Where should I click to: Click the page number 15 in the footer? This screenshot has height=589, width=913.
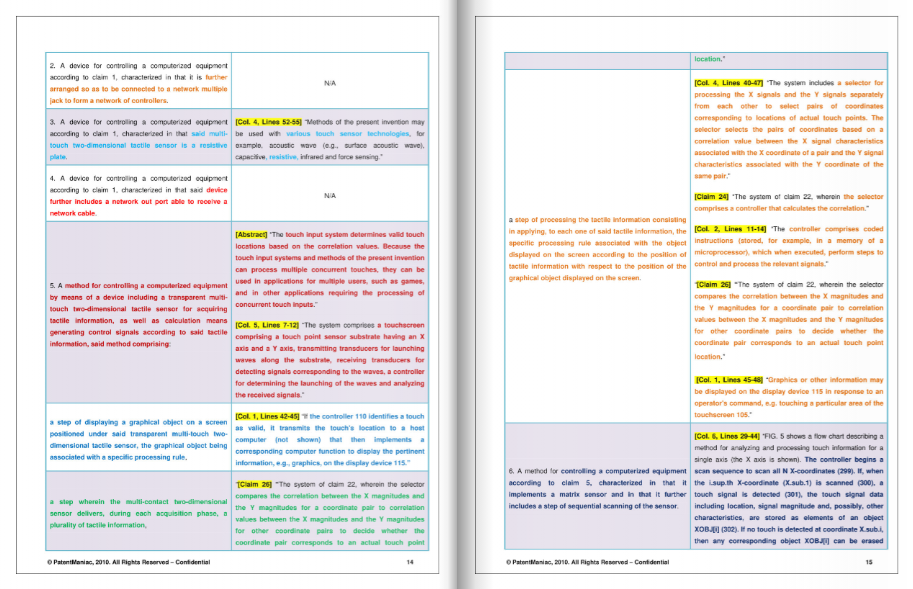coord(869,562)
